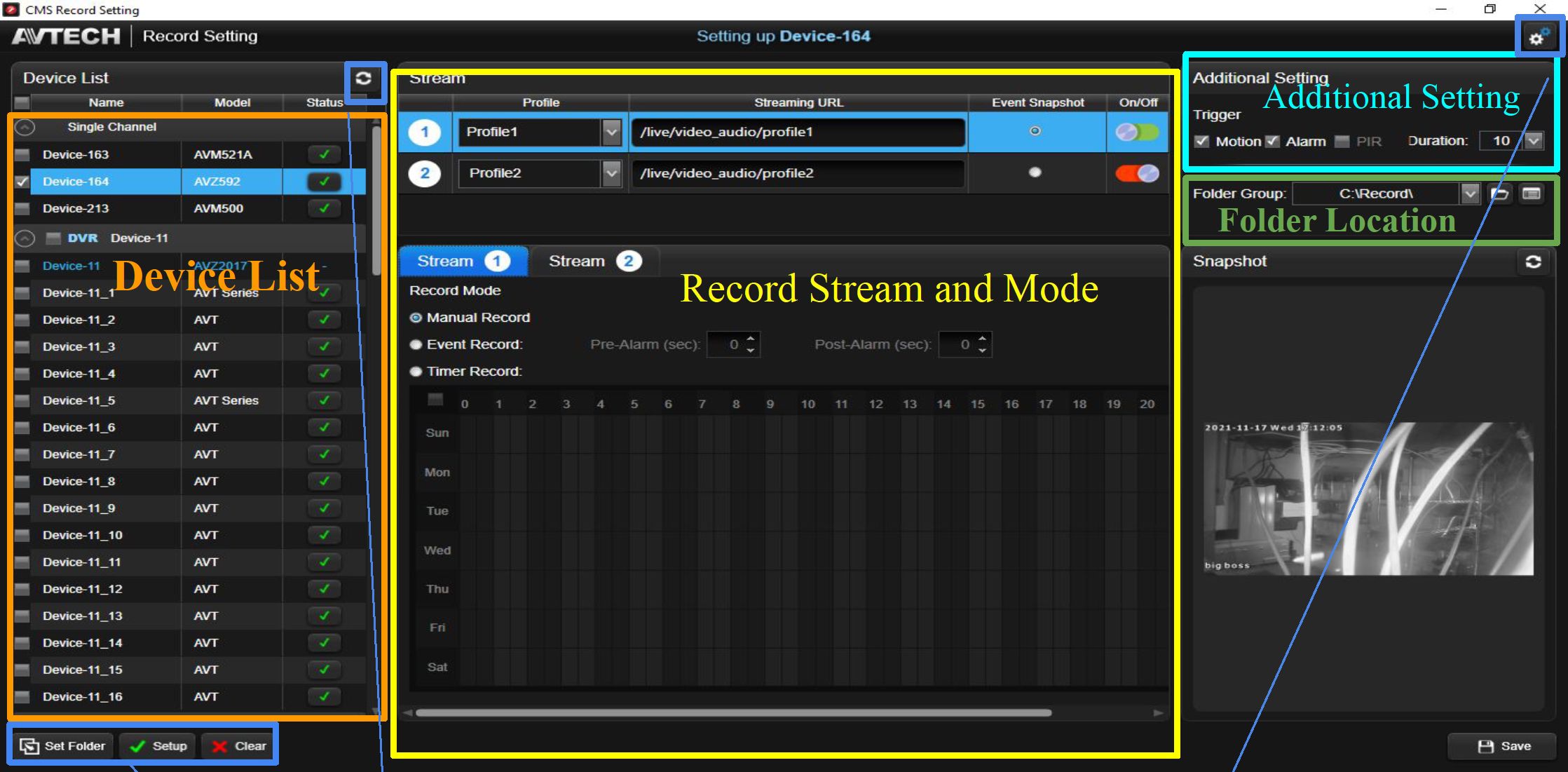Select Event Snapshot indicator for Profile2
Viewport: 1568px width, 772px height.
[x=1035, y=172]
